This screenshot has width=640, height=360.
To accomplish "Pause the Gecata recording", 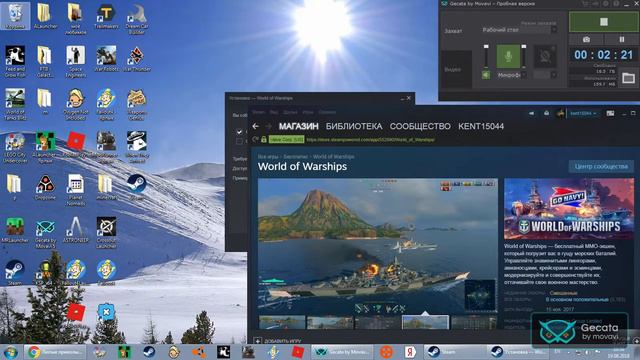I will tap(622, 40).
